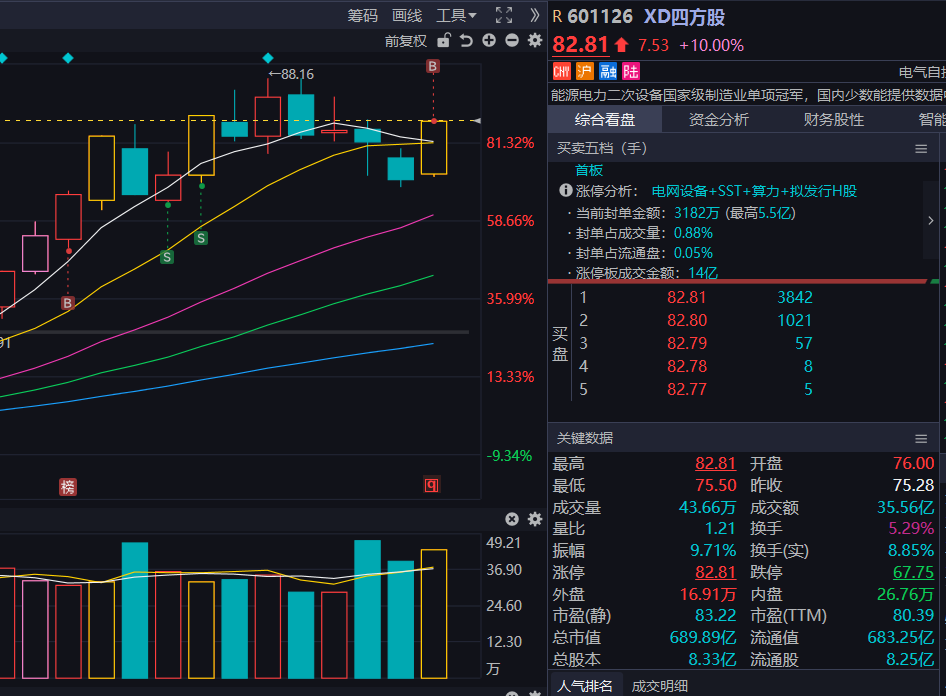
Task: Open 电网设备+SST+算力+拟发行H股 link
Action: tap(754, 191)
